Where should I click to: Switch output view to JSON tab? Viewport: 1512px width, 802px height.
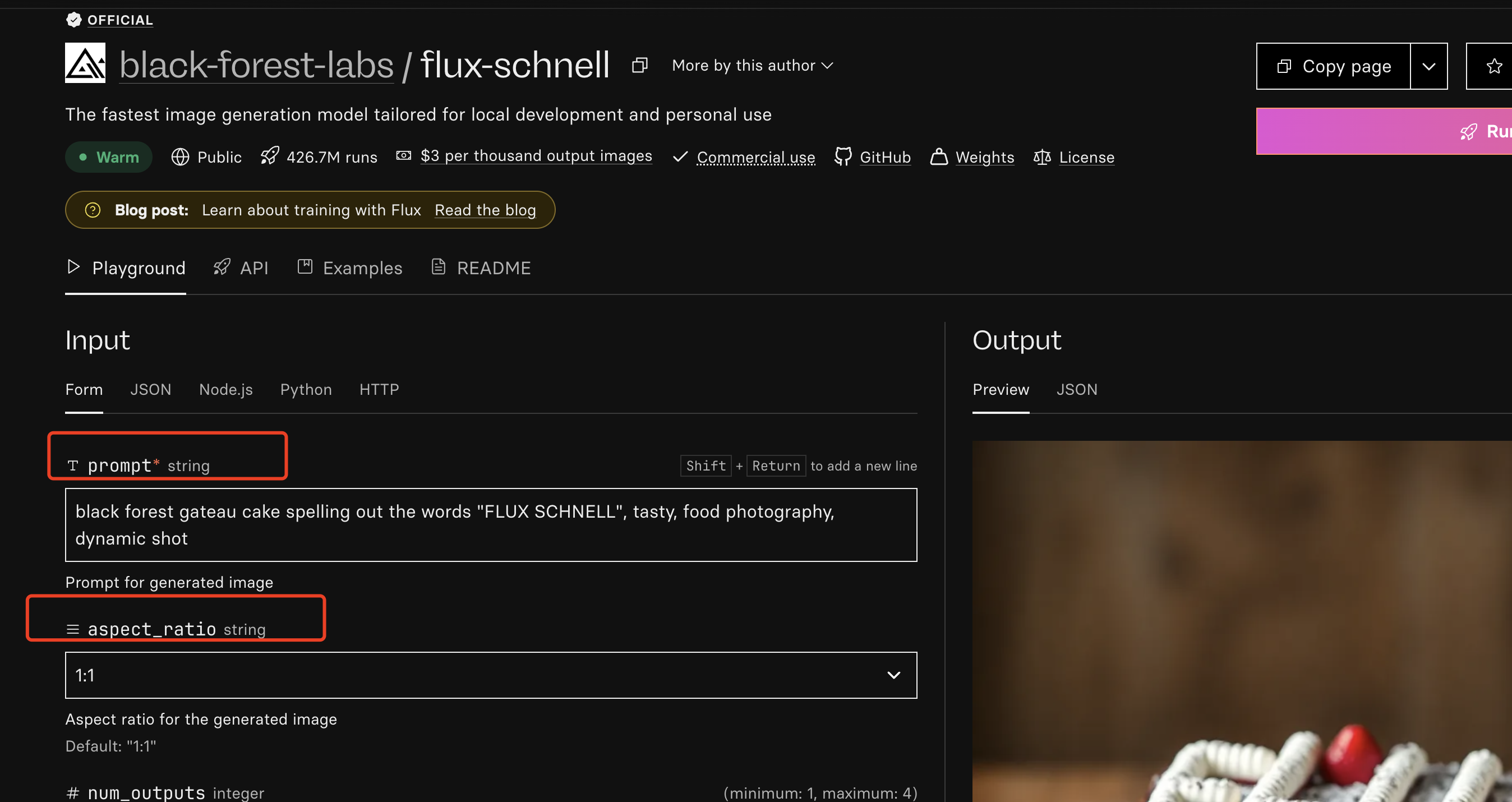tap(1076, 389)
